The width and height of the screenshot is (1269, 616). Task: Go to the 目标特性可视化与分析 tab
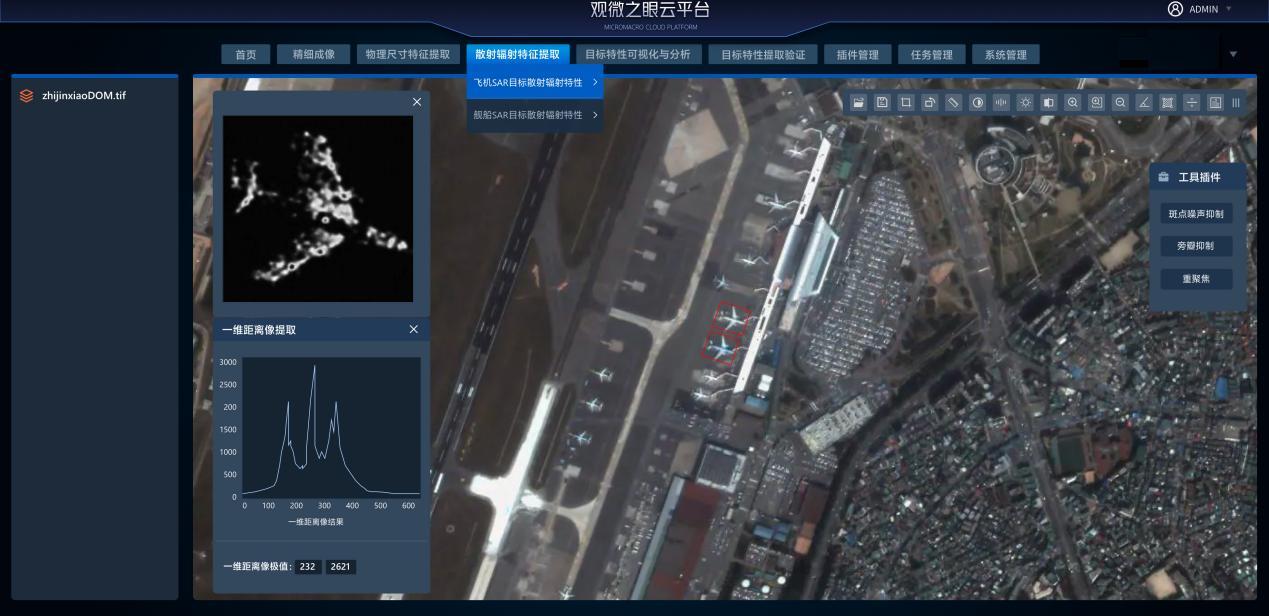[637, 55]
